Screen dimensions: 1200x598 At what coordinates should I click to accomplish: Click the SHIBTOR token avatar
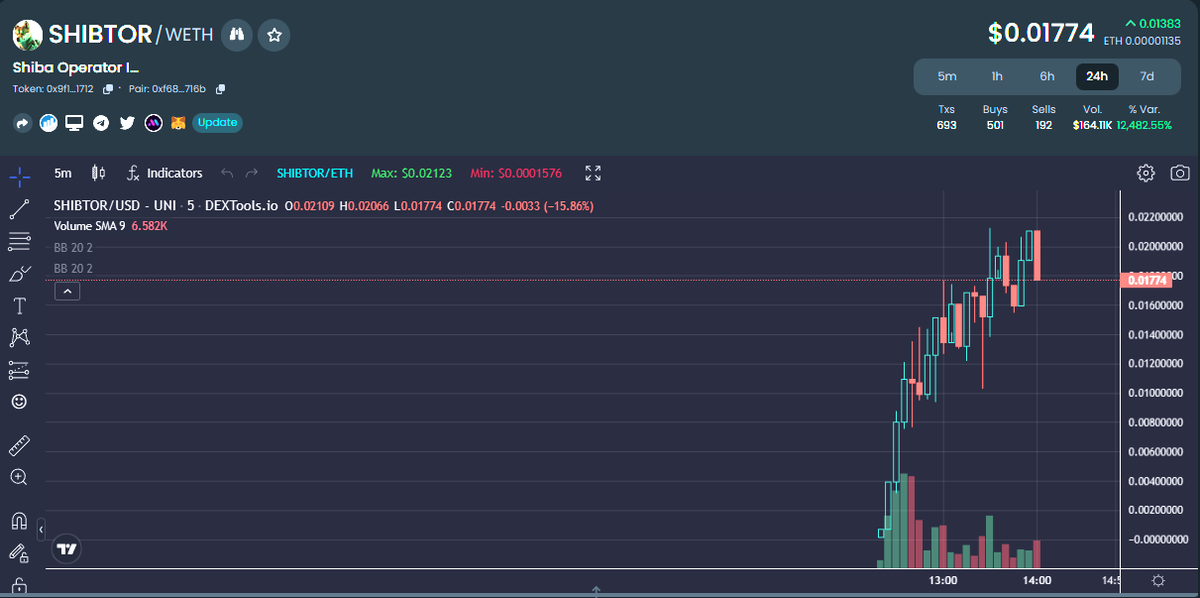tap(28, 36)
